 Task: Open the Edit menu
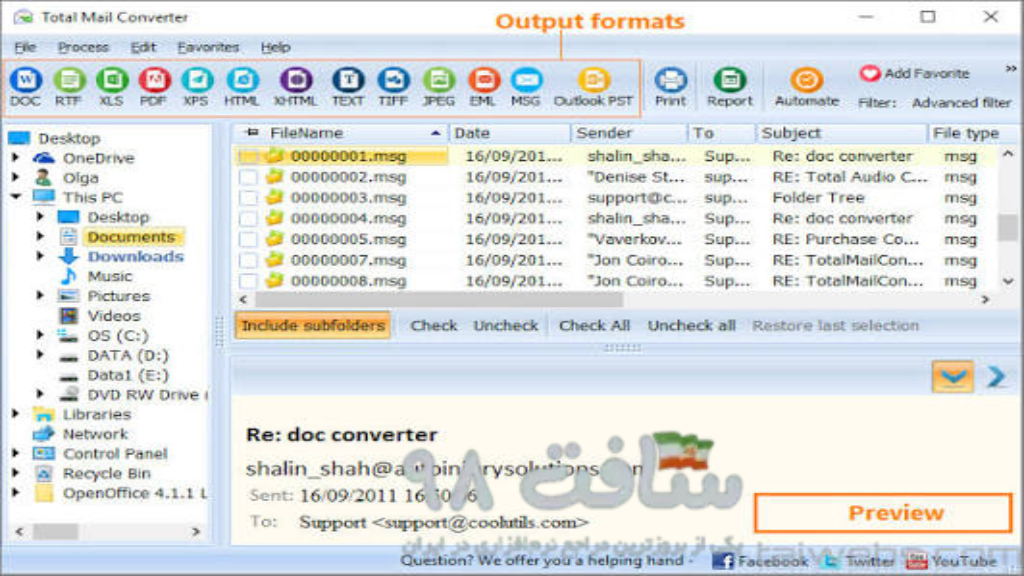coord(143,47)
